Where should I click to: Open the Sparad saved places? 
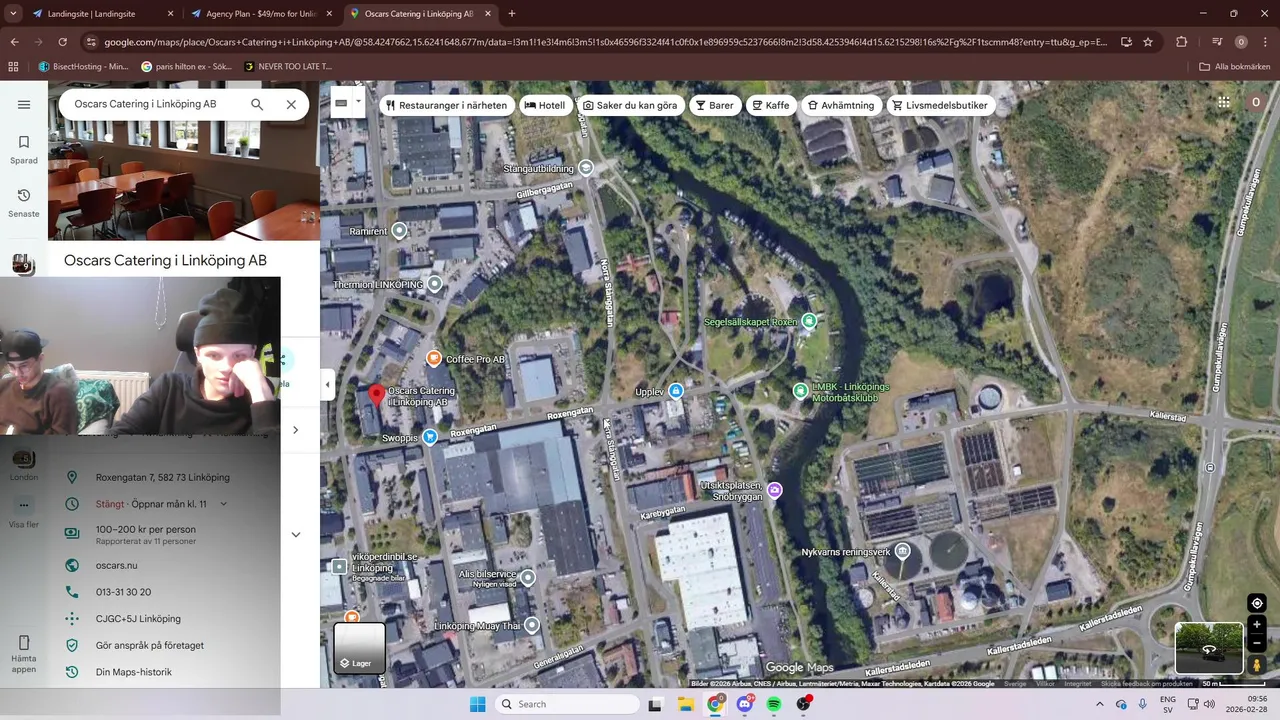click(24, 149)
